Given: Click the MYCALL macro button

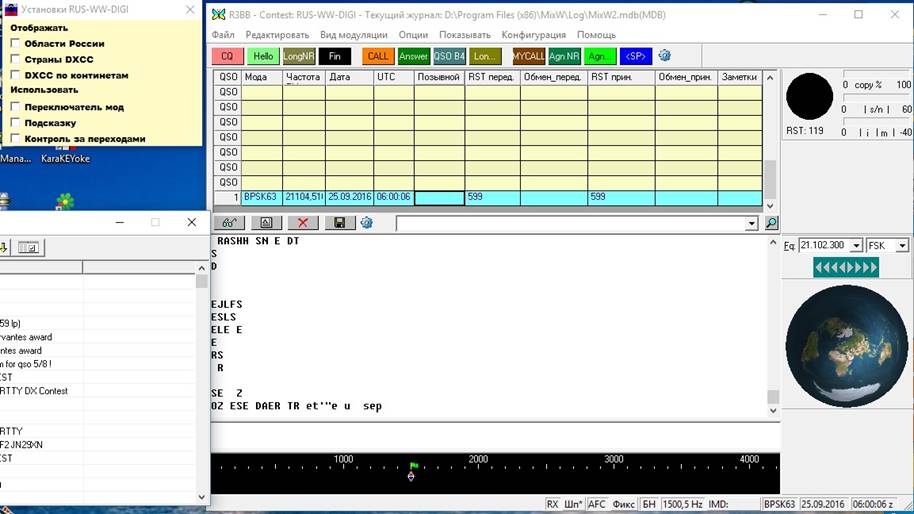Looking at the screenshot, I should 528,56.
